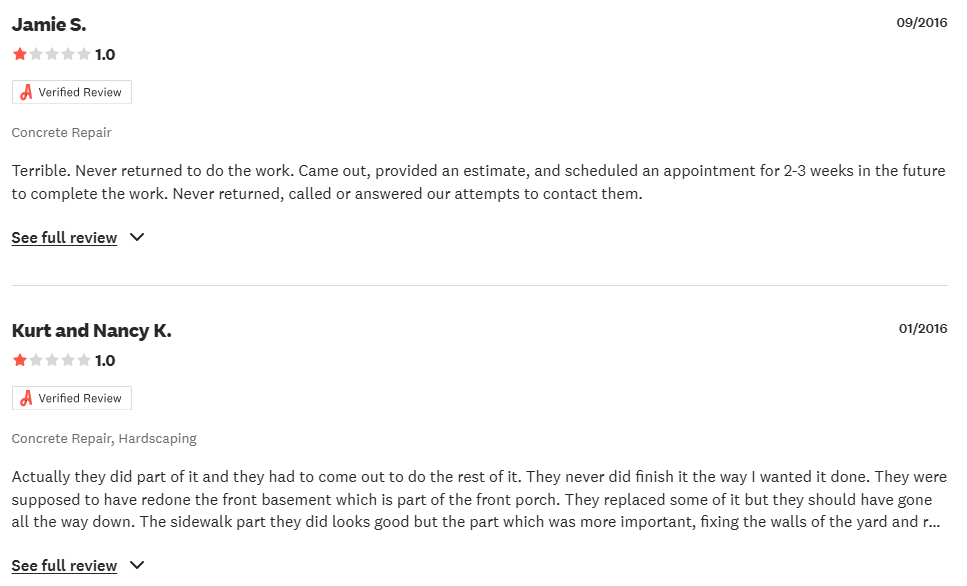Screen dimensions: 967x586
Task: Click Jamie's Verified Review badge
Action: 72,92
